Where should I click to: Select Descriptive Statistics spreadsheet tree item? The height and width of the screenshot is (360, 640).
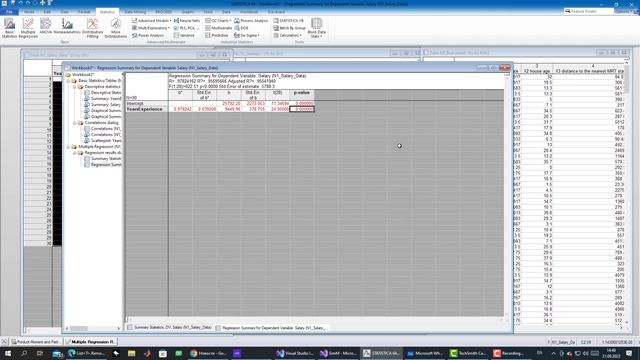pyautogui.click(x=103, y=93)
